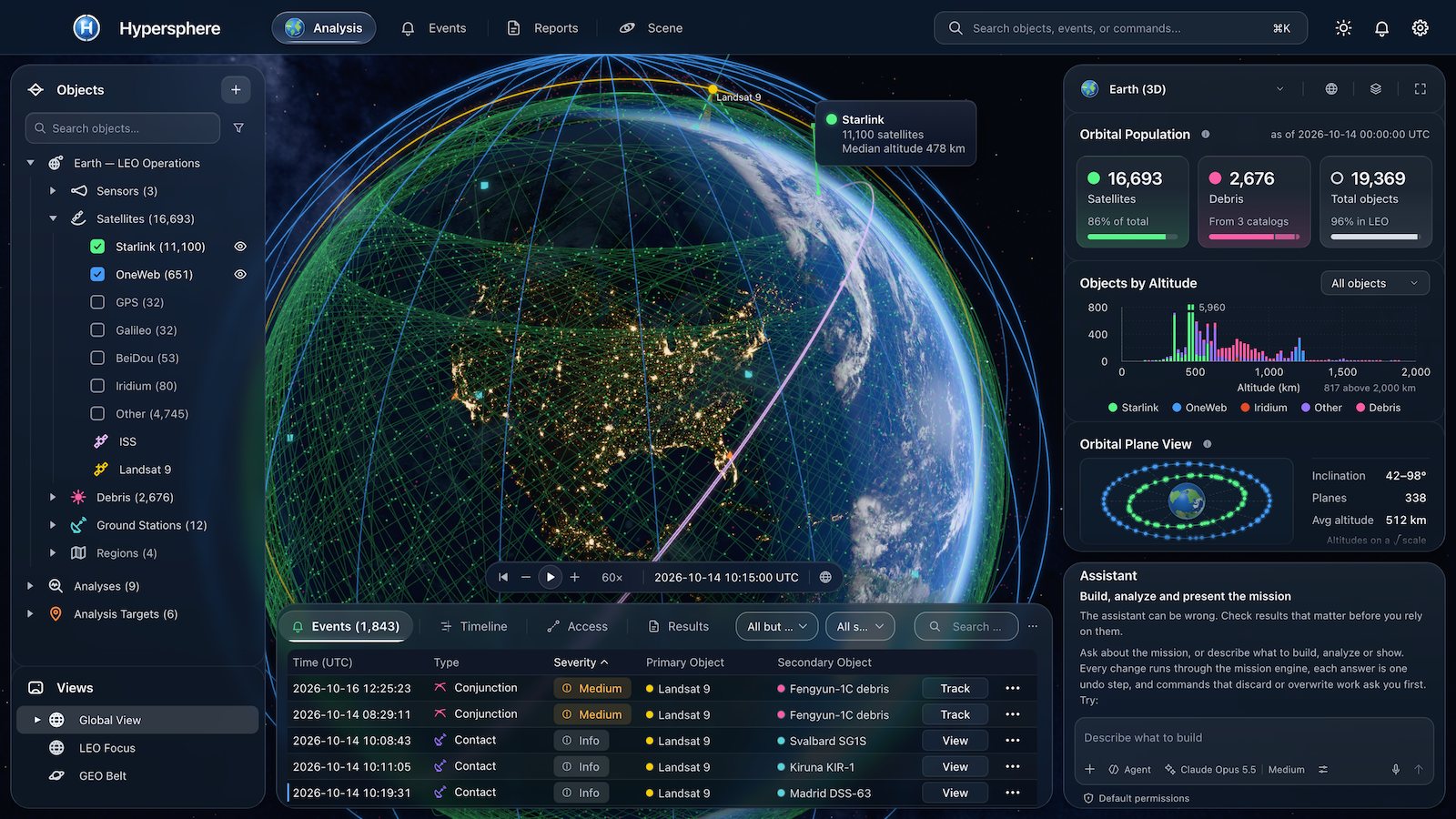
Task: Switch to the Timeline tab
Action: click(x=474, y=626)
